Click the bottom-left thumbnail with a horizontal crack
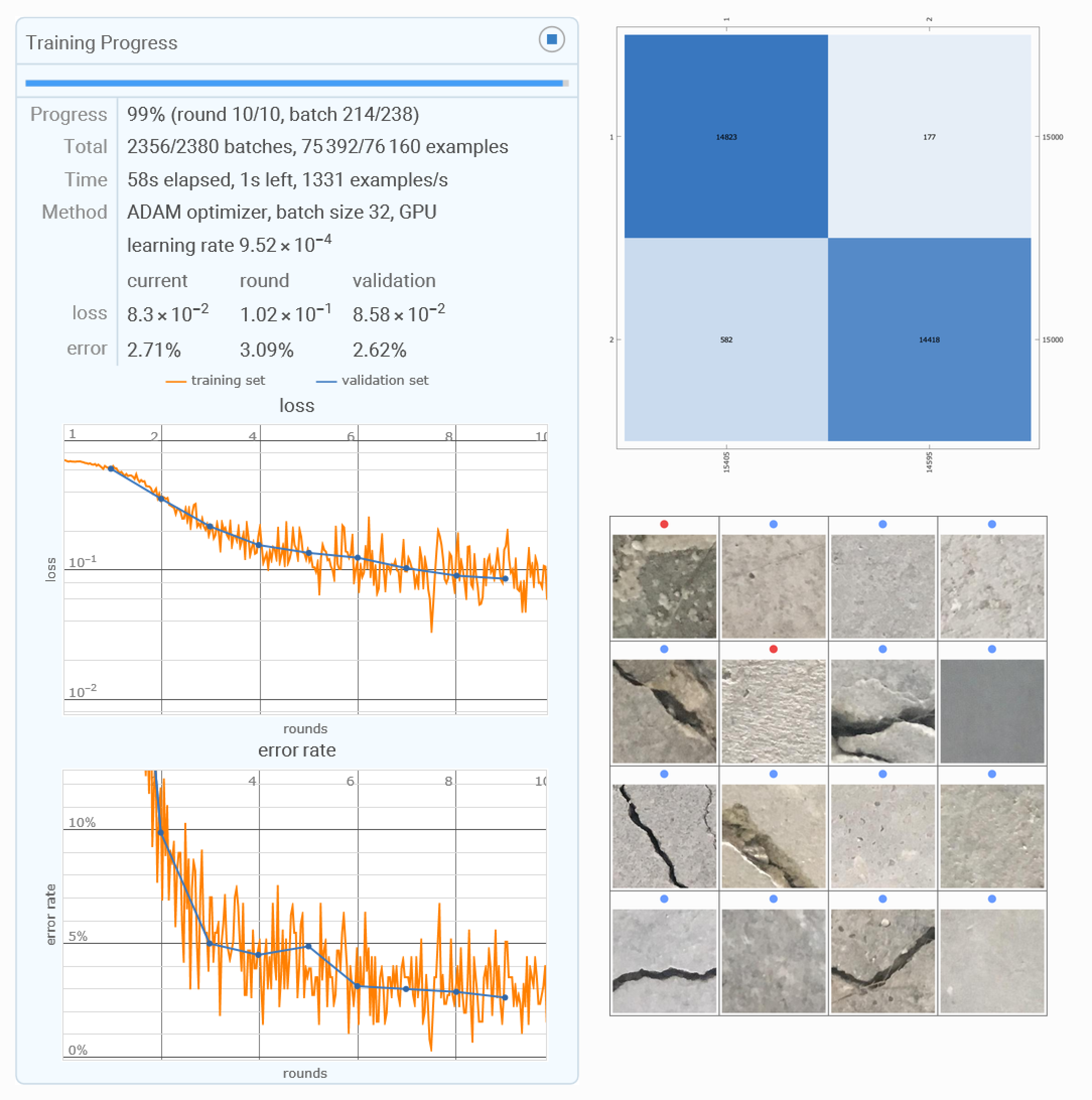Screen dimensions: 1092x1100 pyautogui.click(x=664, y=961)
